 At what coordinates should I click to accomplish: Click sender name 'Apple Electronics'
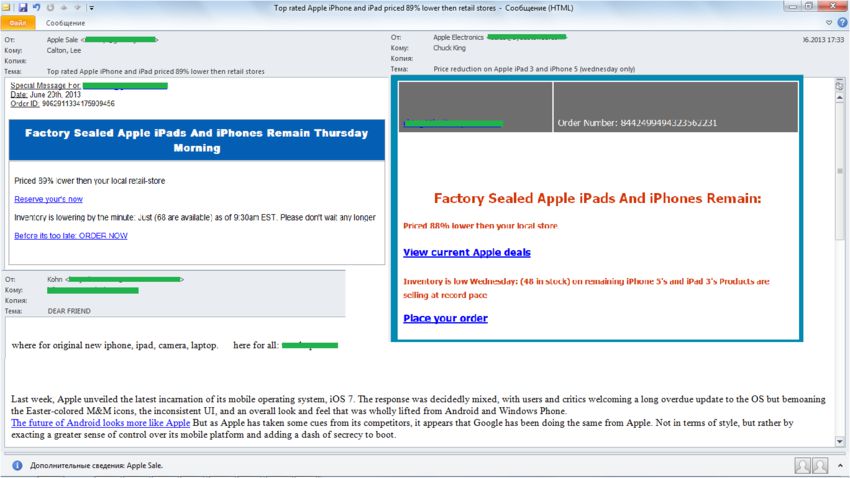458,37
